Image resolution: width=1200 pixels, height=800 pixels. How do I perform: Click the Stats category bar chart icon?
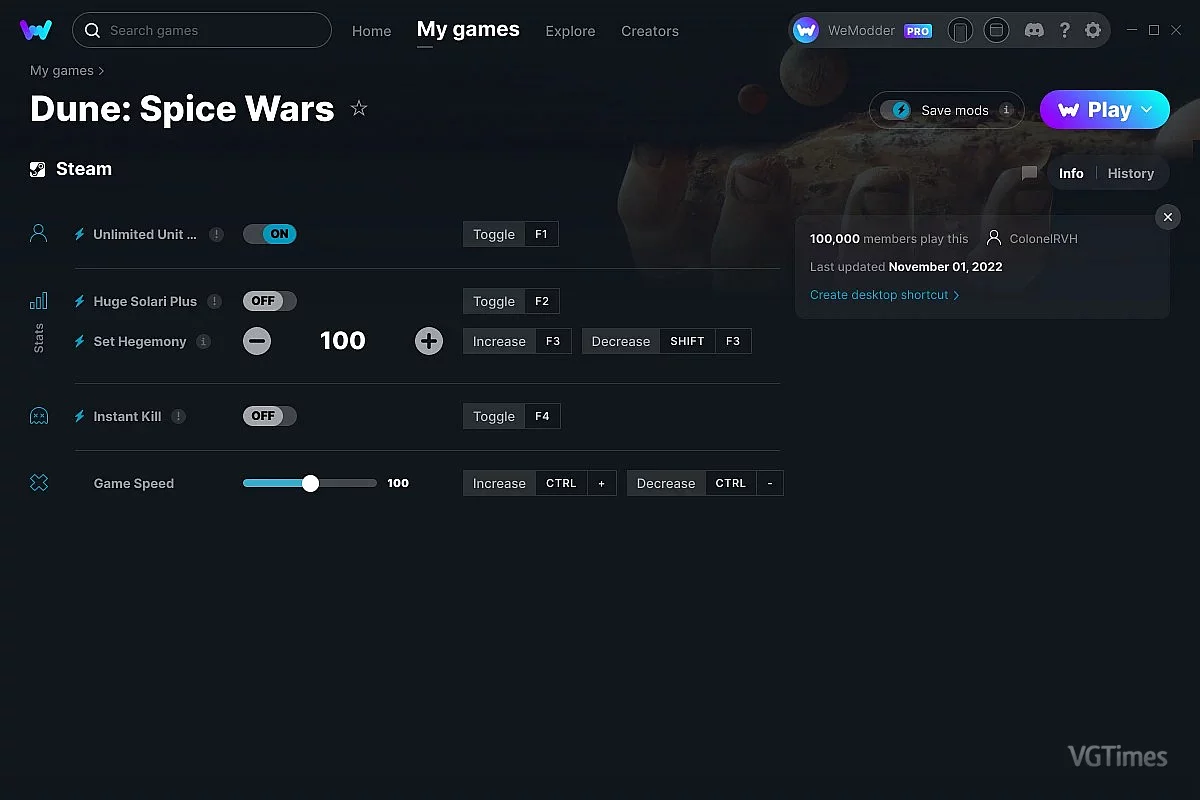pos(38,300)
